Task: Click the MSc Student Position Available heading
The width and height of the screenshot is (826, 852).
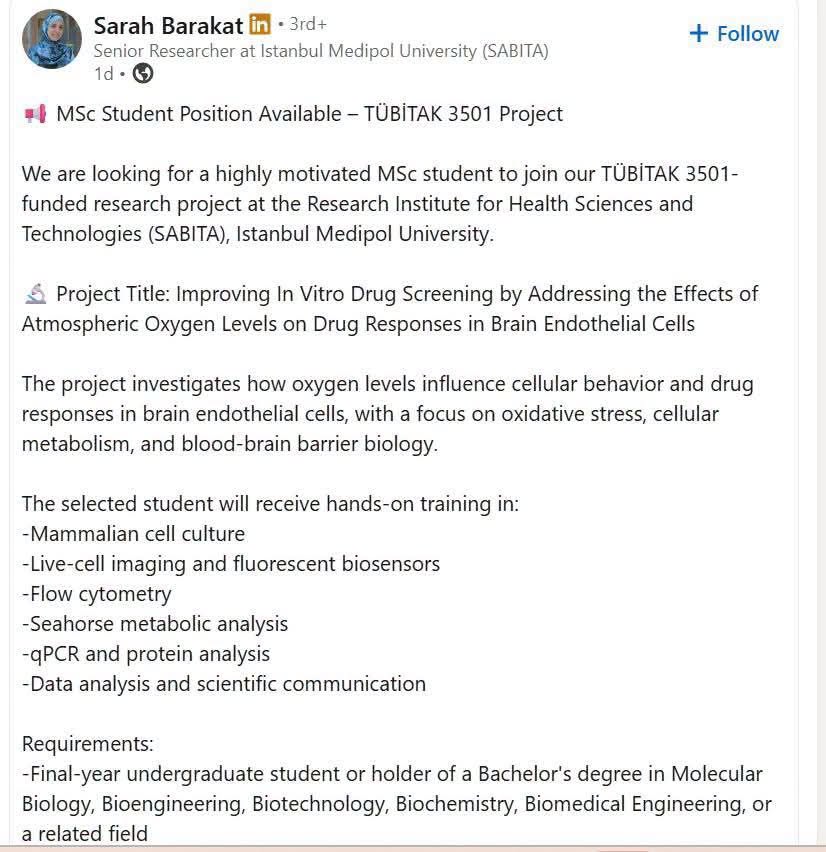Action: tap(309, 114)
